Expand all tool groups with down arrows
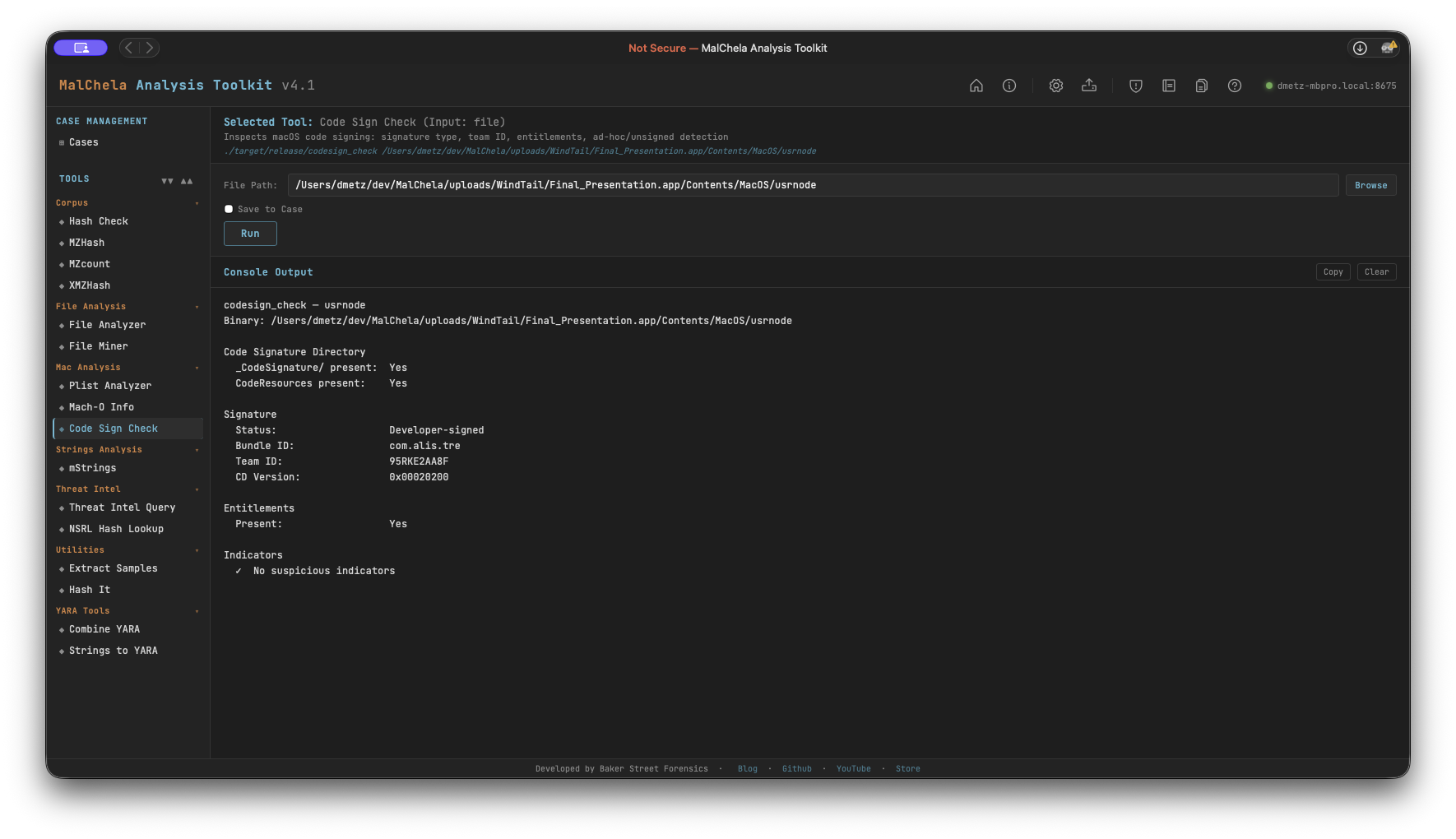 (x=167, y=181)
